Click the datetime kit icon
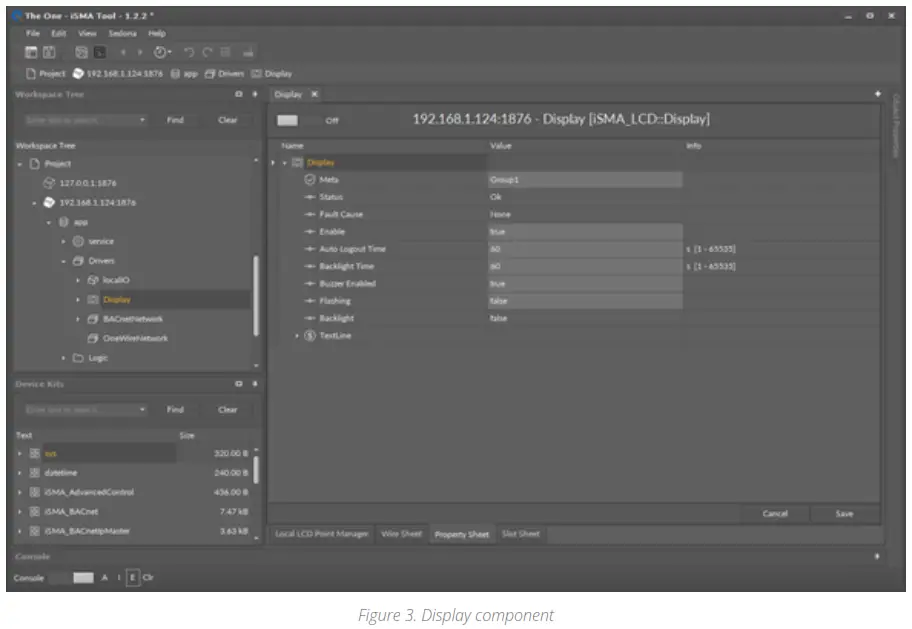912x629 pixels. click(35, 473)
